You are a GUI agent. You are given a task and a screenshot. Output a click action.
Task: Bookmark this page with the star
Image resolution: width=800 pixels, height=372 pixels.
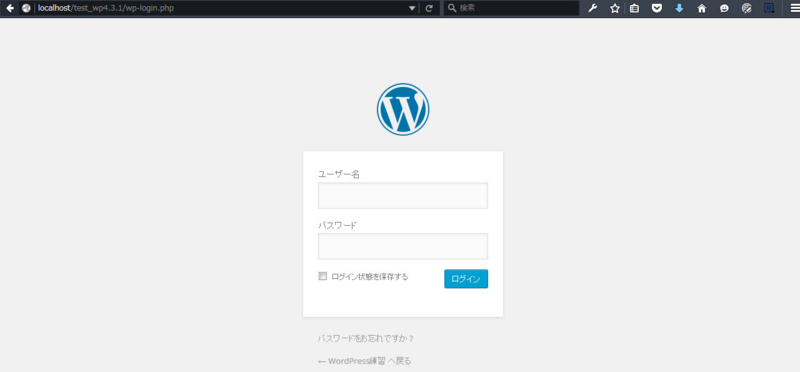pyautogui.click(x=615, y=8)
